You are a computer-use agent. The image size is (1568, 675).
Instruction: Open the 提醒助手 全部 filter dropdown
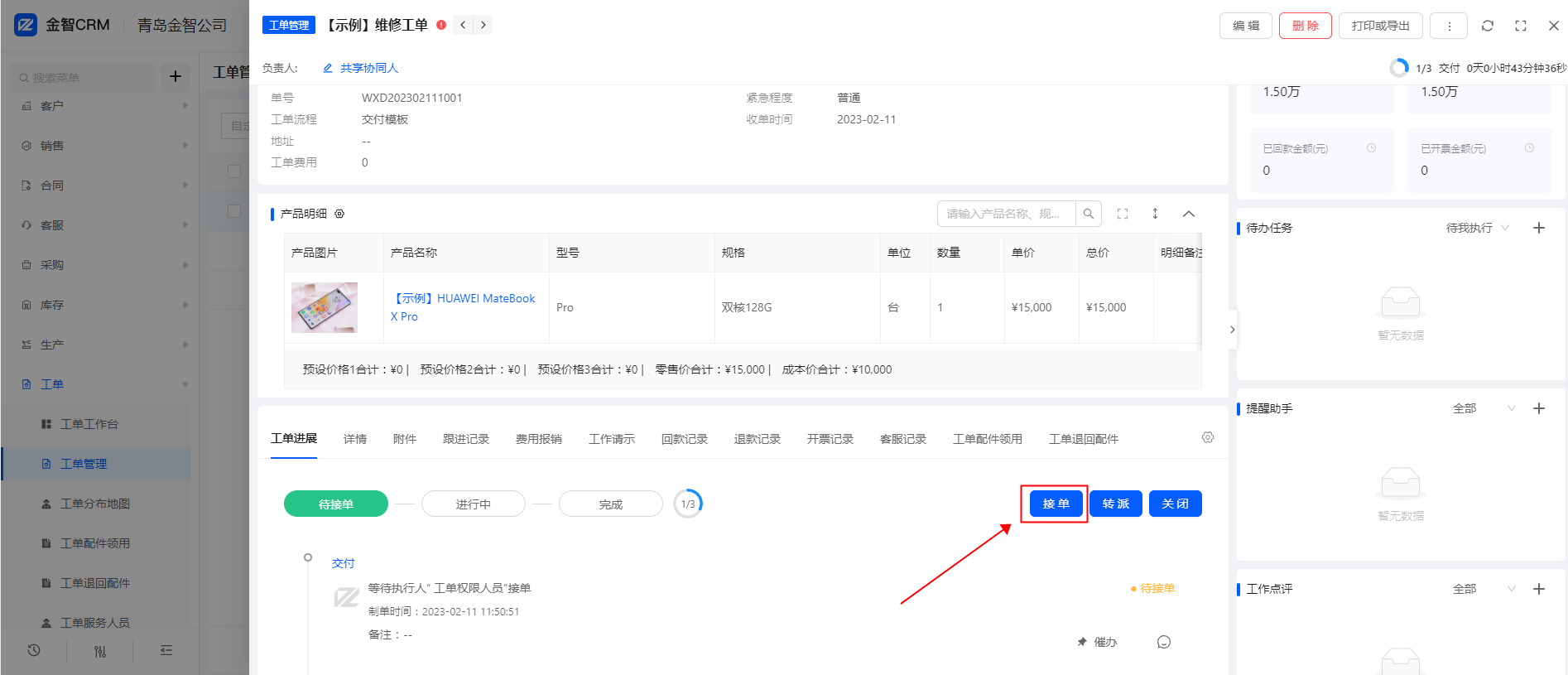[1484, 408]
